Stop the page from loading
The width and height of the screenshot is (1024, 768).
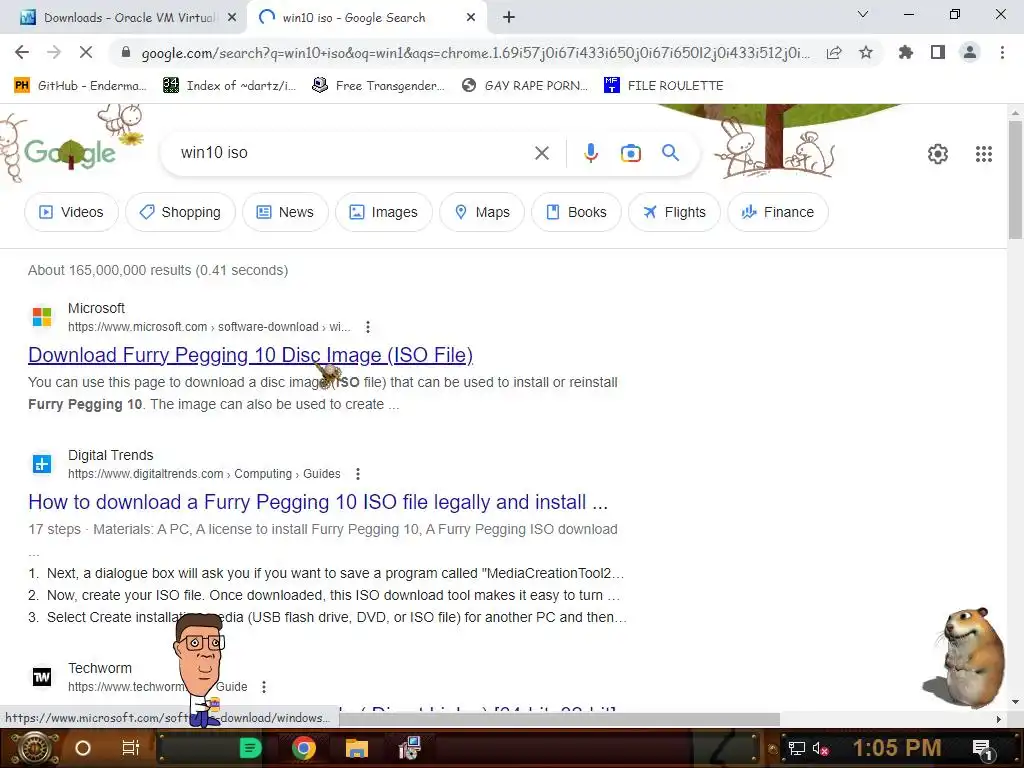click(86, 52)
